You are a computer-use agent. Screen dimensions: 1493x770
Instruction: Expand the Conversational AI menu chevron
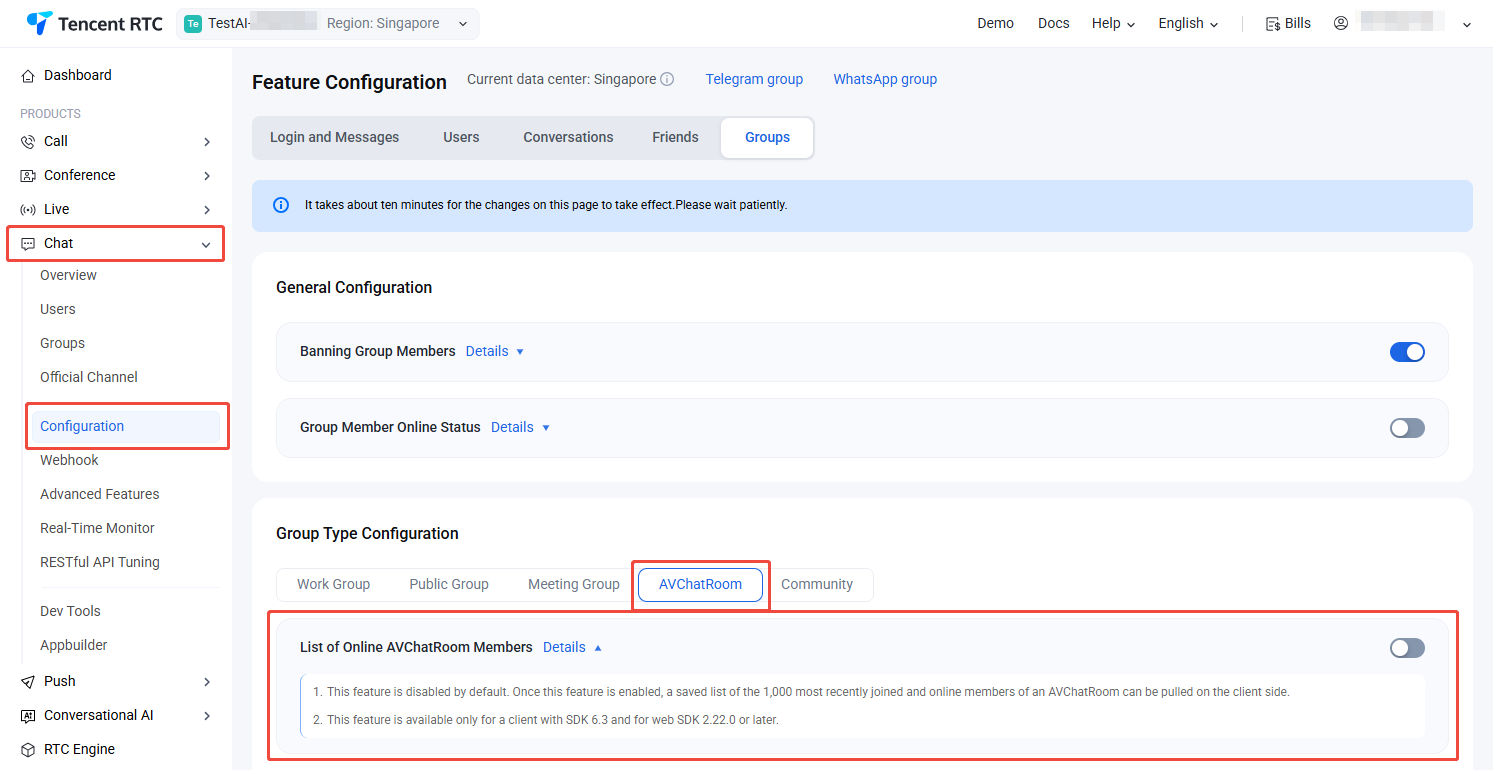coord(207,716)
